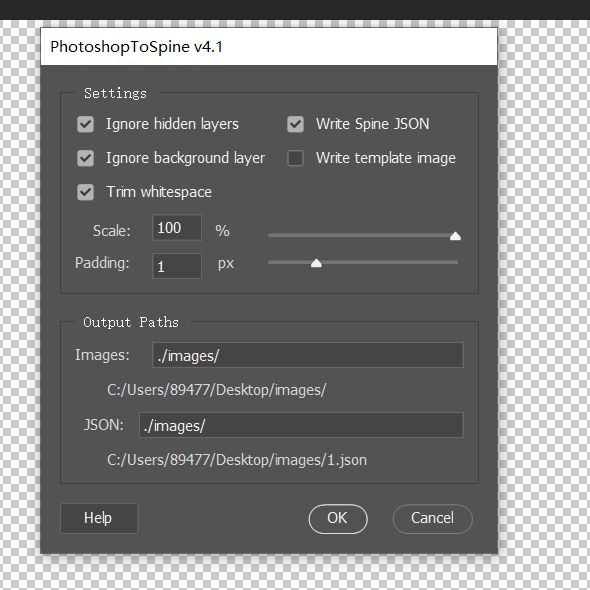Click the Images output path field
Viewport: 590px width, 590px height.
tap(308, 355)
